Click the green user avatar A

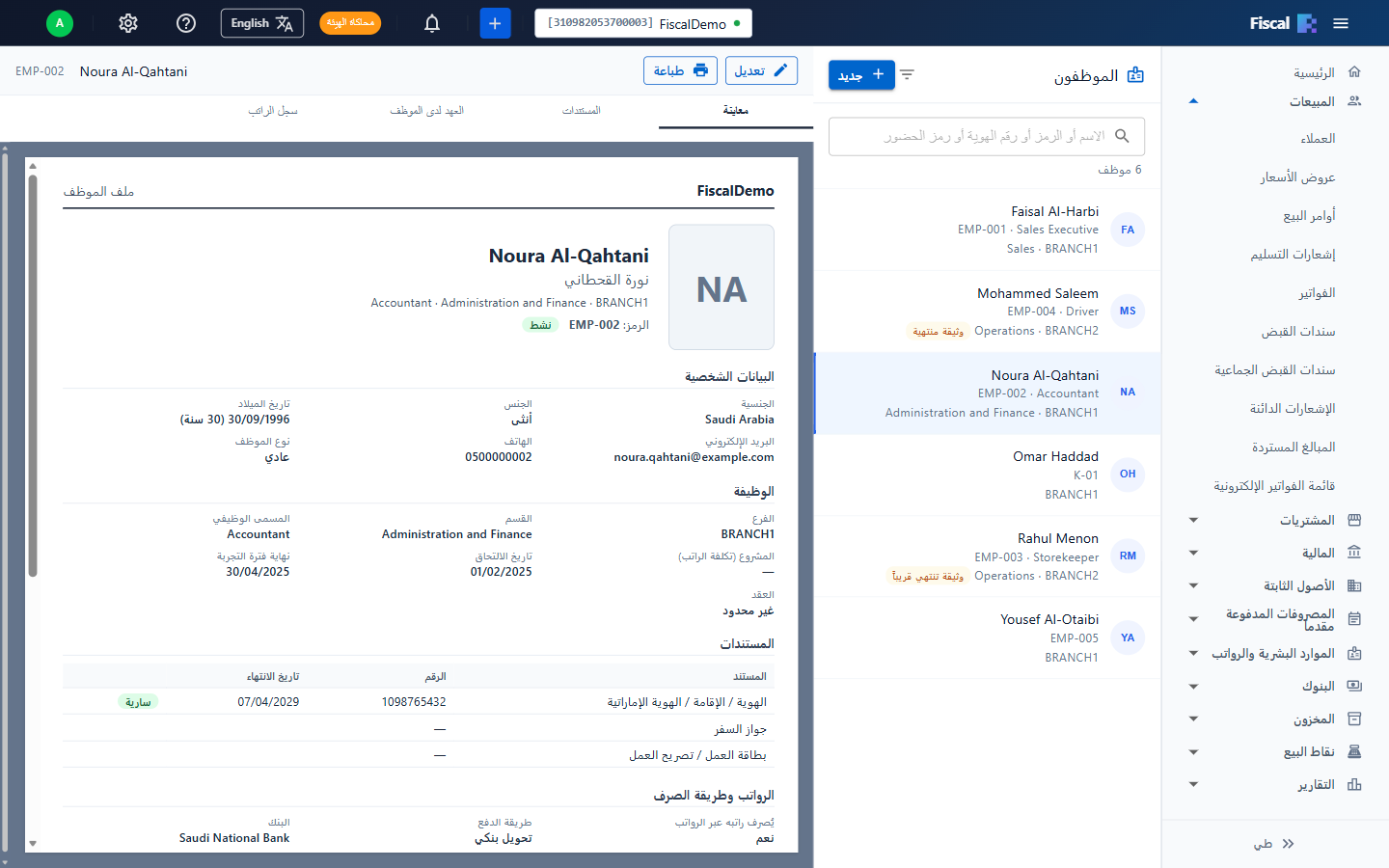click(60, 23)
